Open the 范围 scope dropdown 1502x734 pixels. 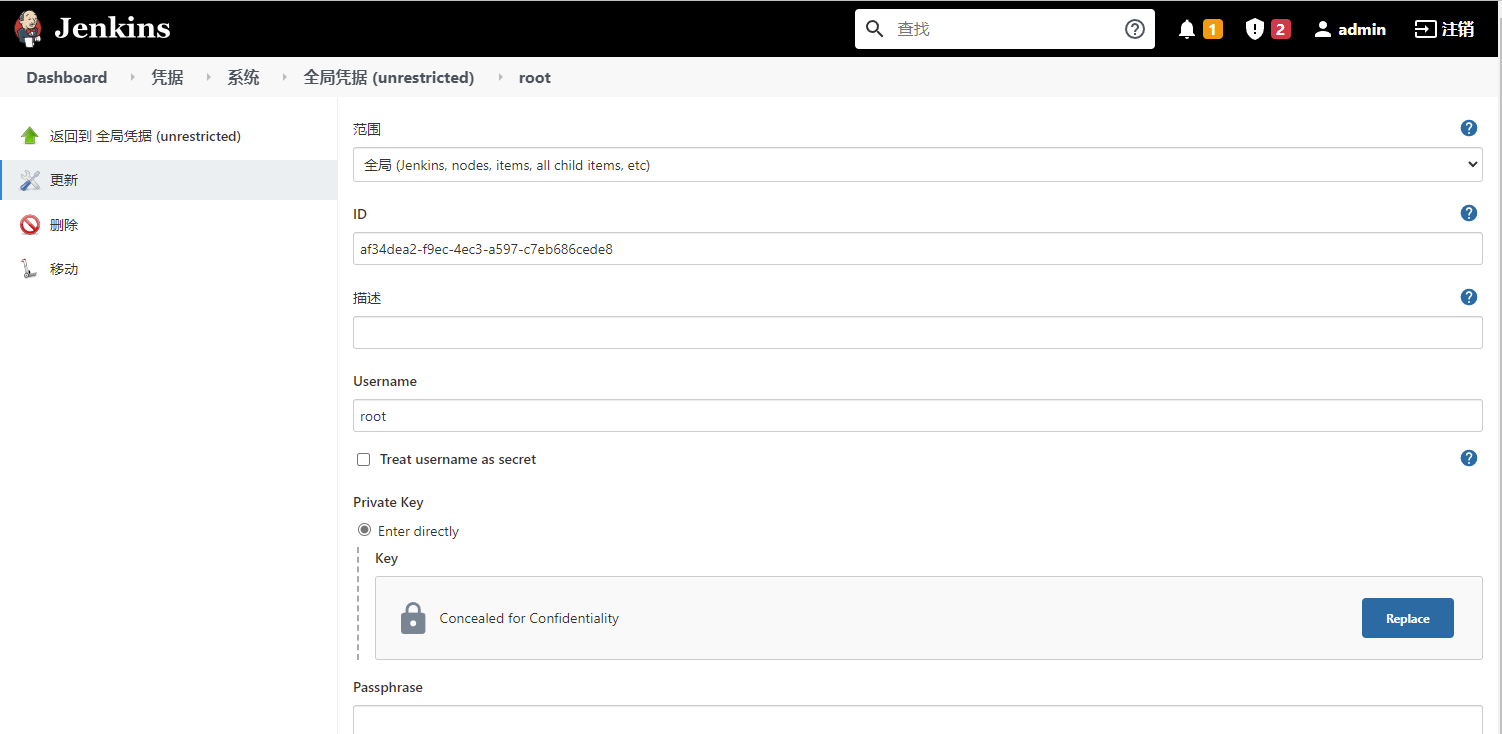[x=917, y=165]
